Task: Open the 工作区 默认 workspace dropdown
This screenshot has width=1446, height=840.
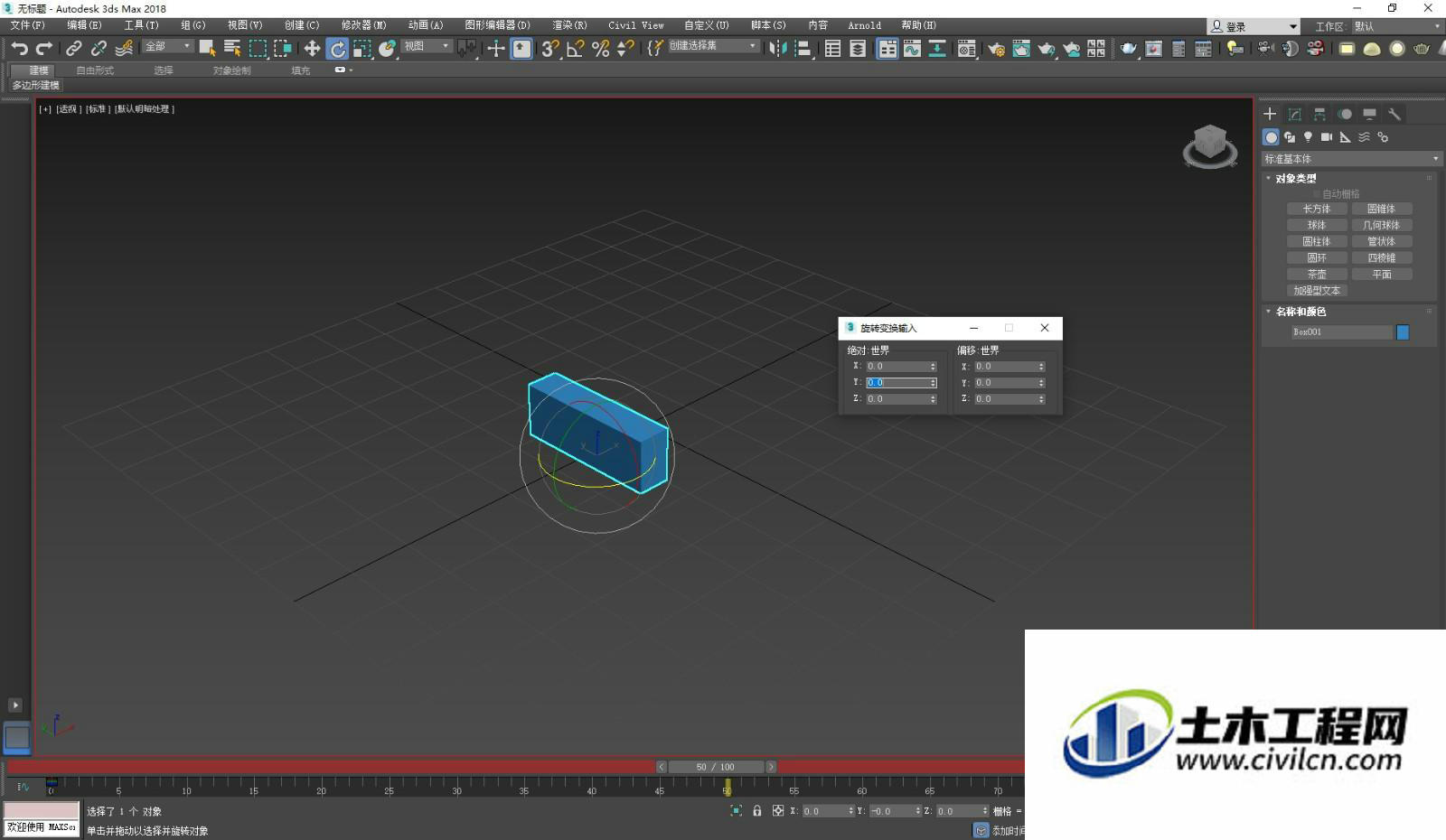Action: click(x=1397, y=26)
